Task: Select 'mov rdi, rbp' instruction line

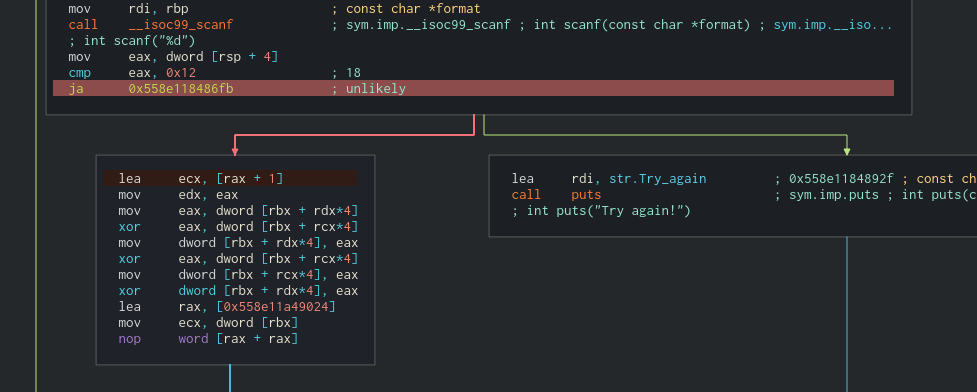Action: click(128, 9)
